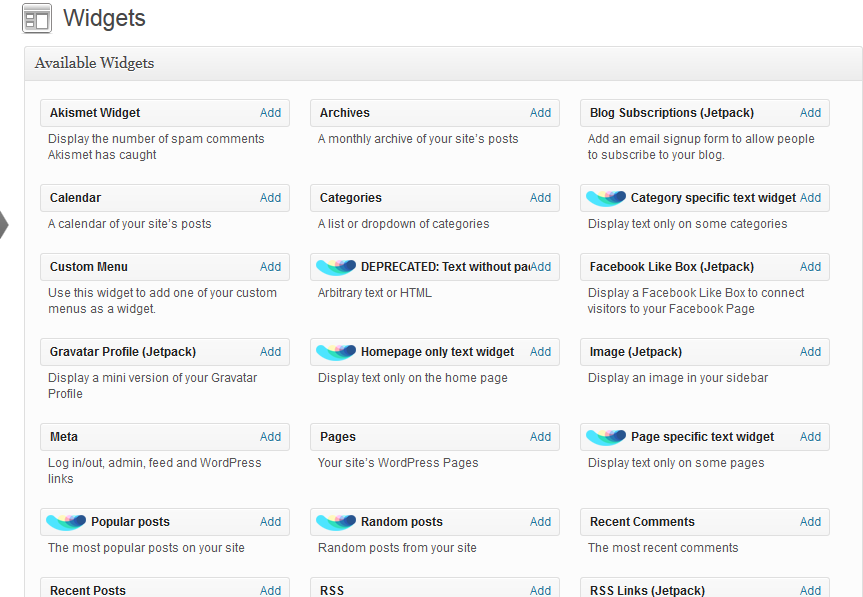Expand the collapsed sidebar arrow at left edge
863x597 pixels.
[x=4, y=224]
